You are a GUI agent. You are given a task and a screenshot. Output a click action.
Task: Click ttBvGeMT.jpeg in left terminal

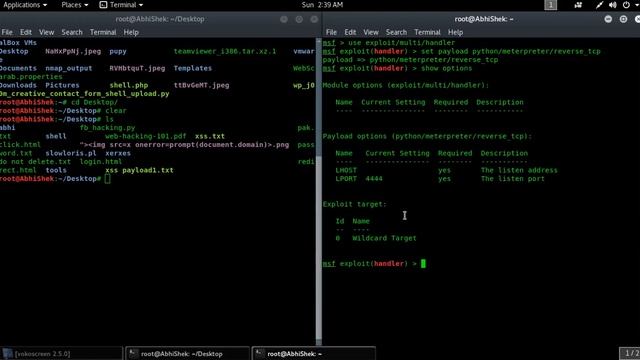201,85
